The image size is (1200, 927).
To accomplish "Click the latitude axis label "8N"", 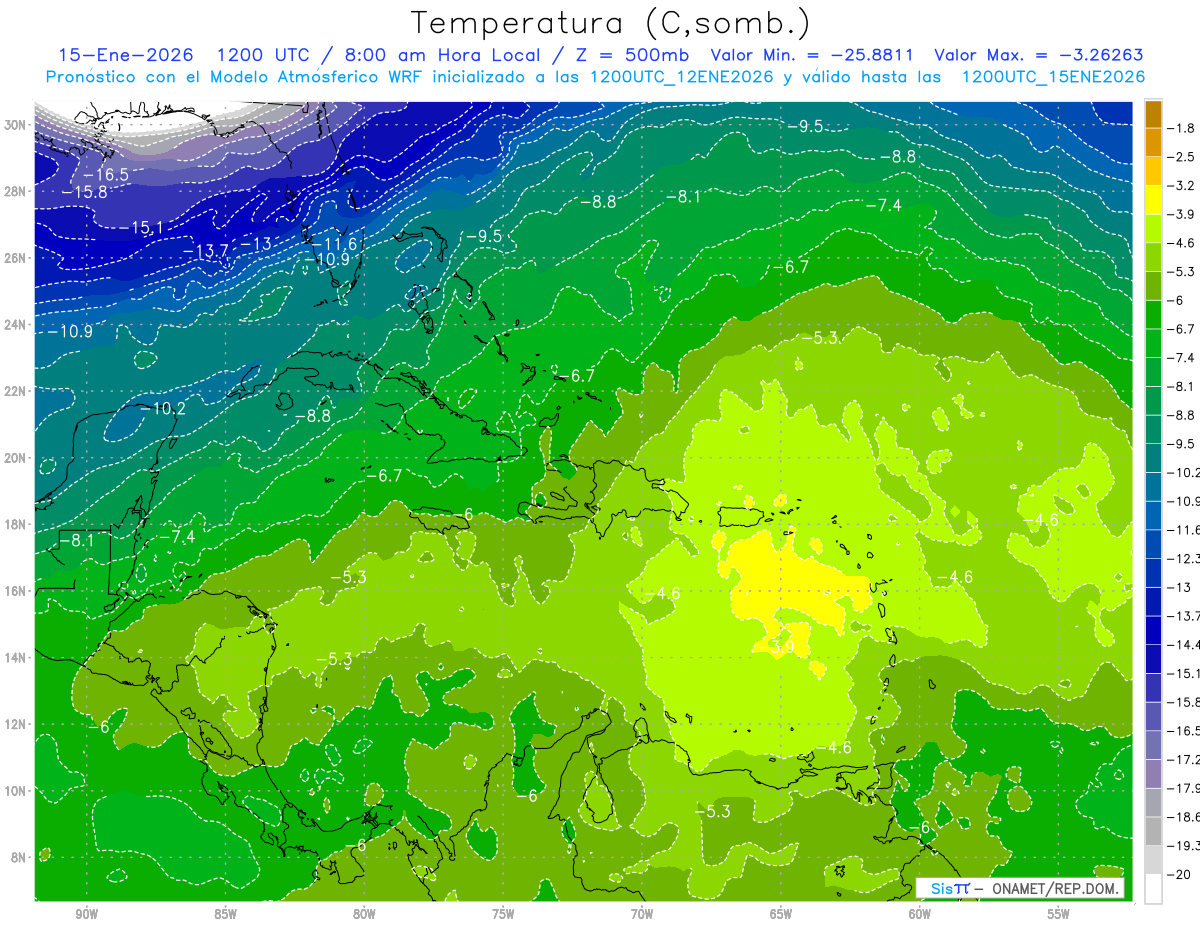I will 20,857.
